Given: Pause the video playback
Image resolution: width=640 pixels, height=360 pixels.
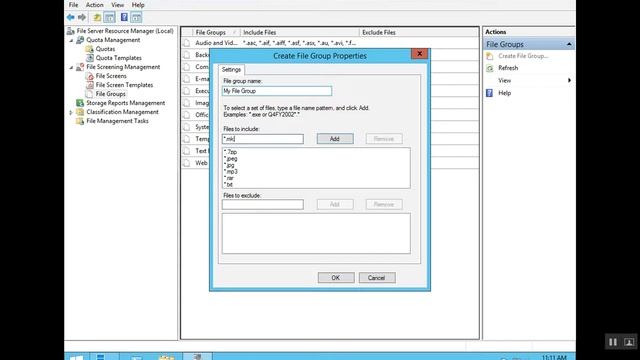Looking at the screenshot, I should (613, 342).
